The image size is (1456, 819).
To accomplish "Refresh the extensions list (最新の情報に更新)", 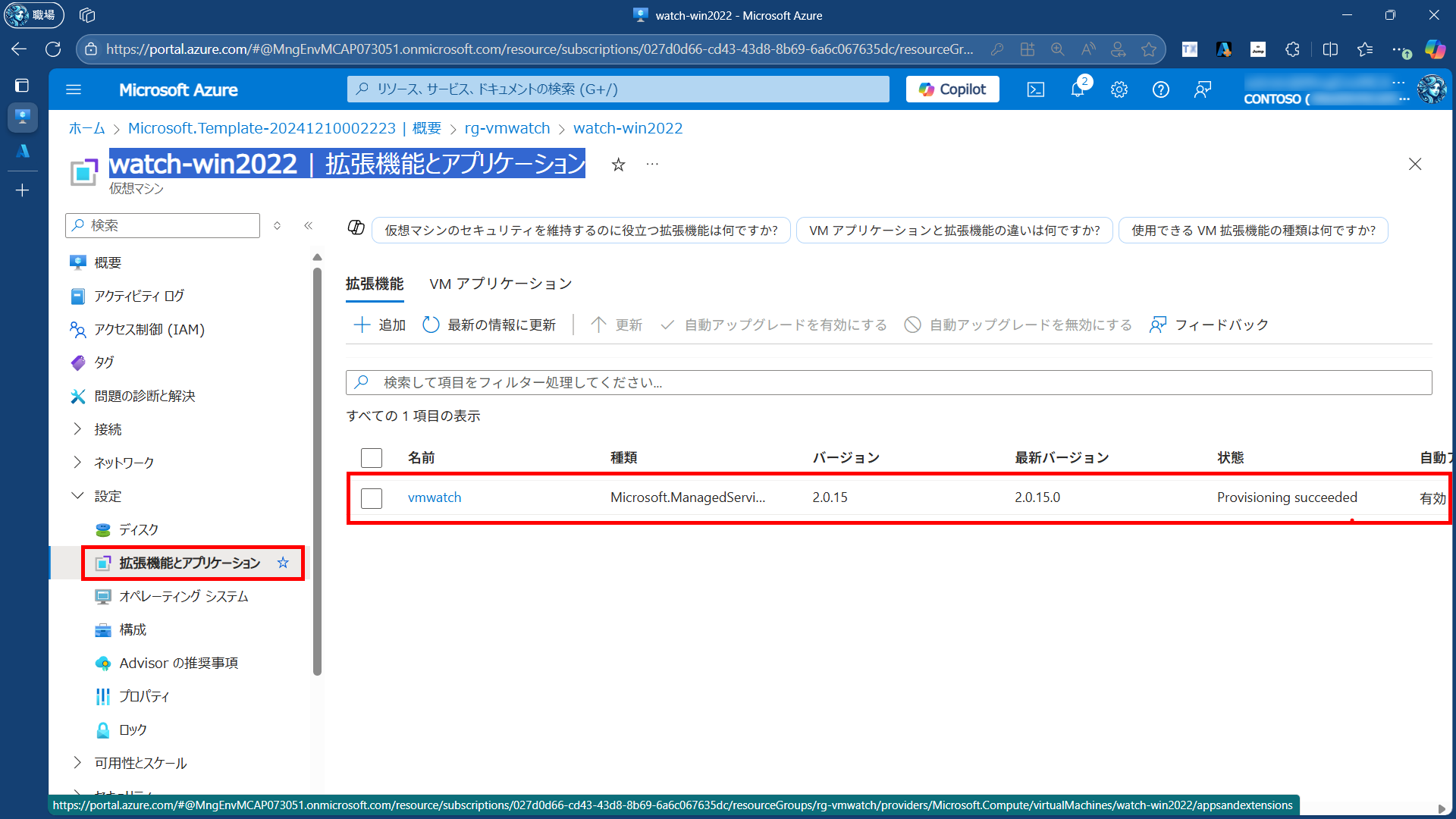I will [489, 325].
